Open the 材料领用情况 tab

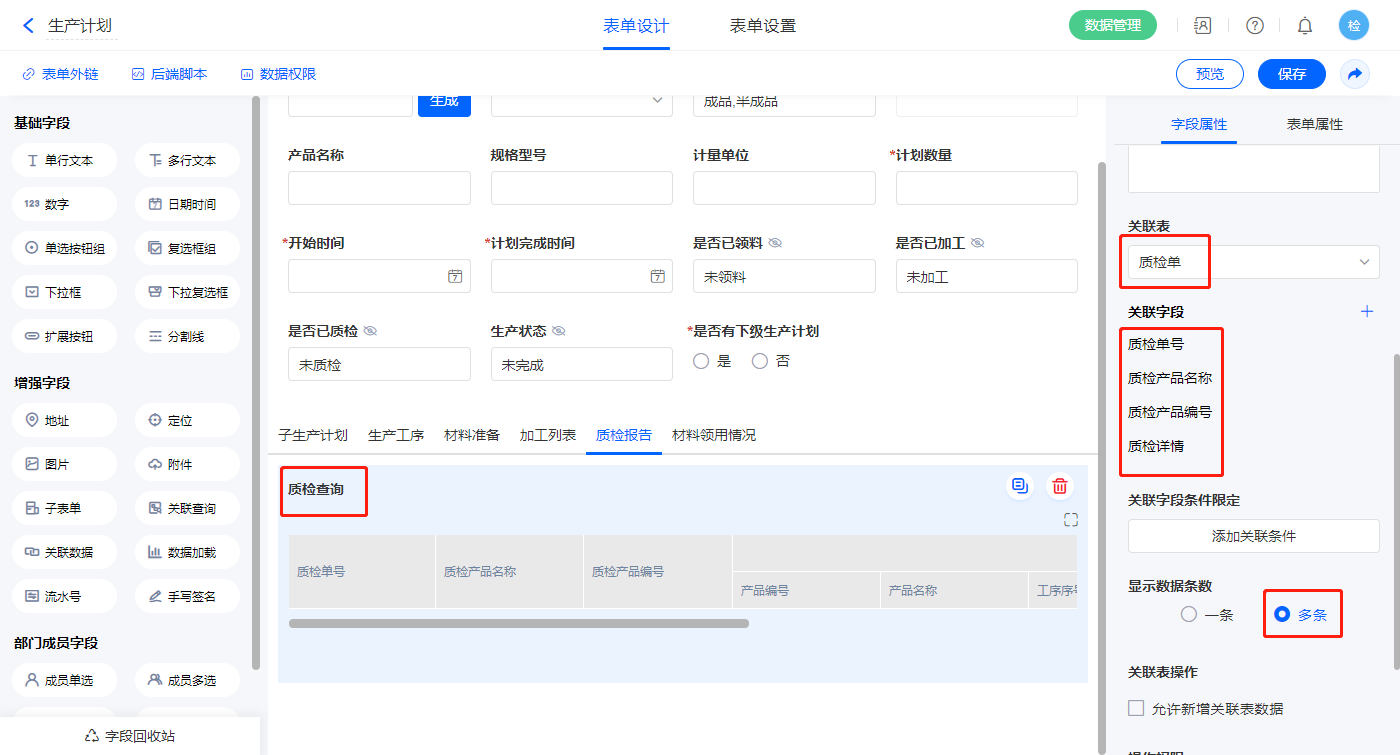click(x=714, y=435)
